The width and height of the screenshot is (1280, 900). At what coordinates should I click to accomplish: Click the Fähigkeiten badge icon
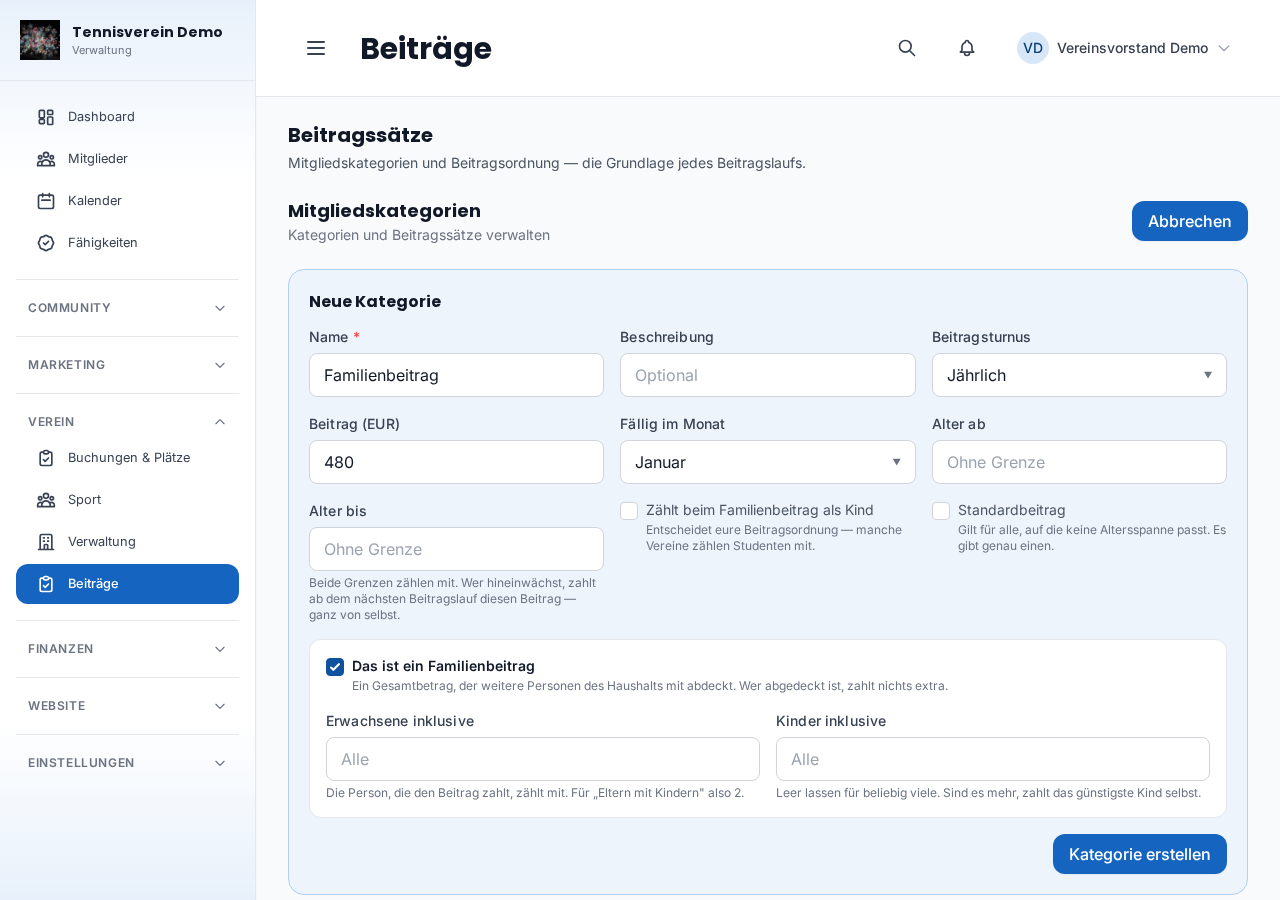(x=46, y=243)
